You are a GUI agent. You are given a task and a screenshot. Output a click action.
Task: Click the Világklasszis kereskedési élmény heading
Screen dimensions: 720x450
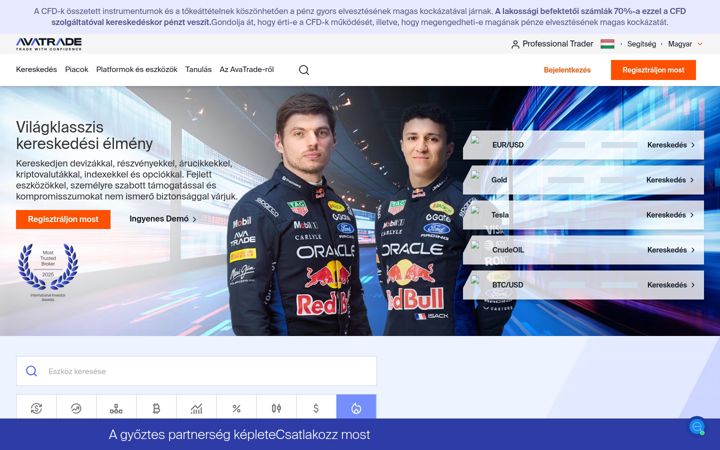pos(84,135)
